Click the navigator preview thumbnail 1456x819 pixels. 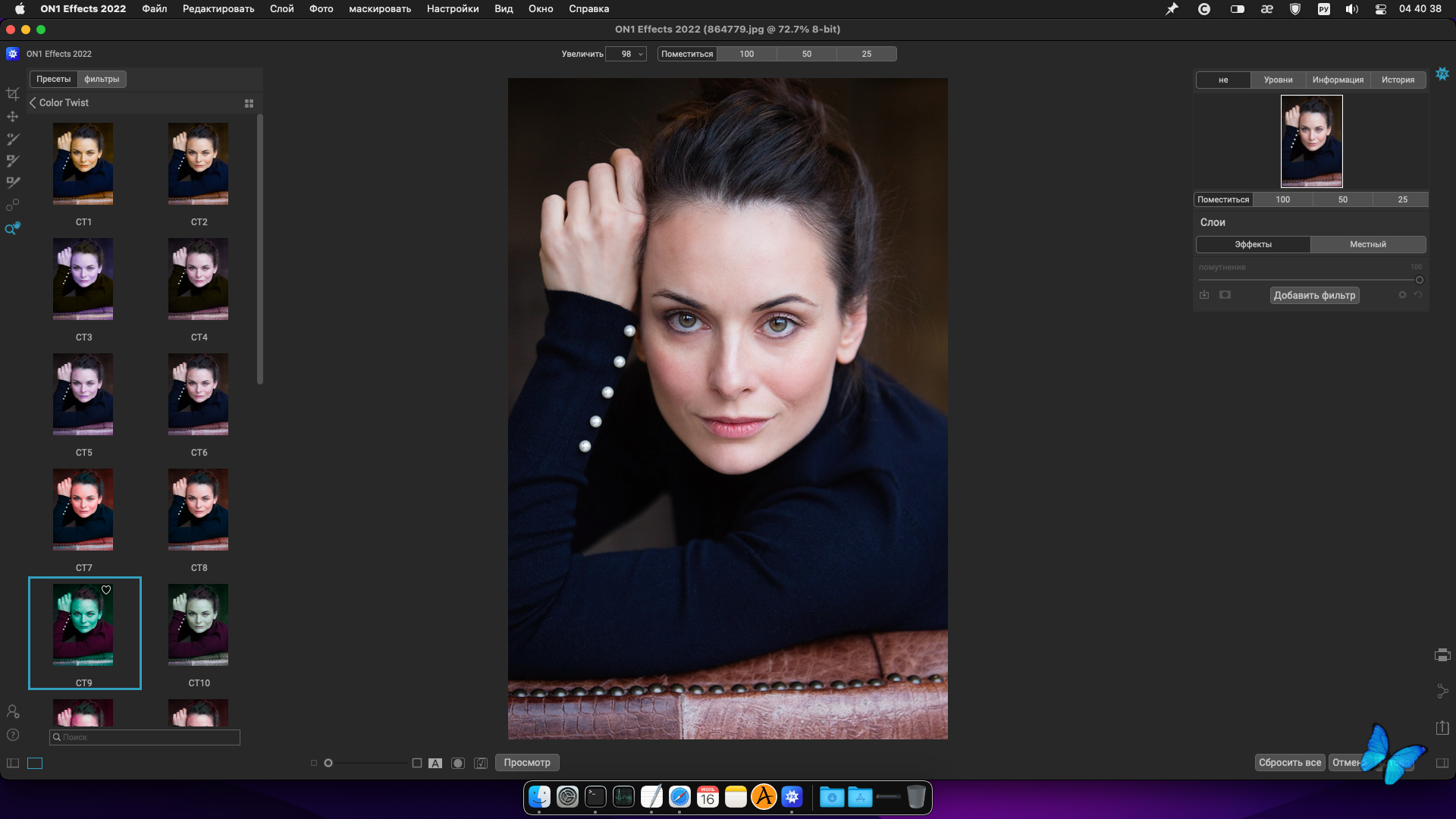[x=1312, y=141]
